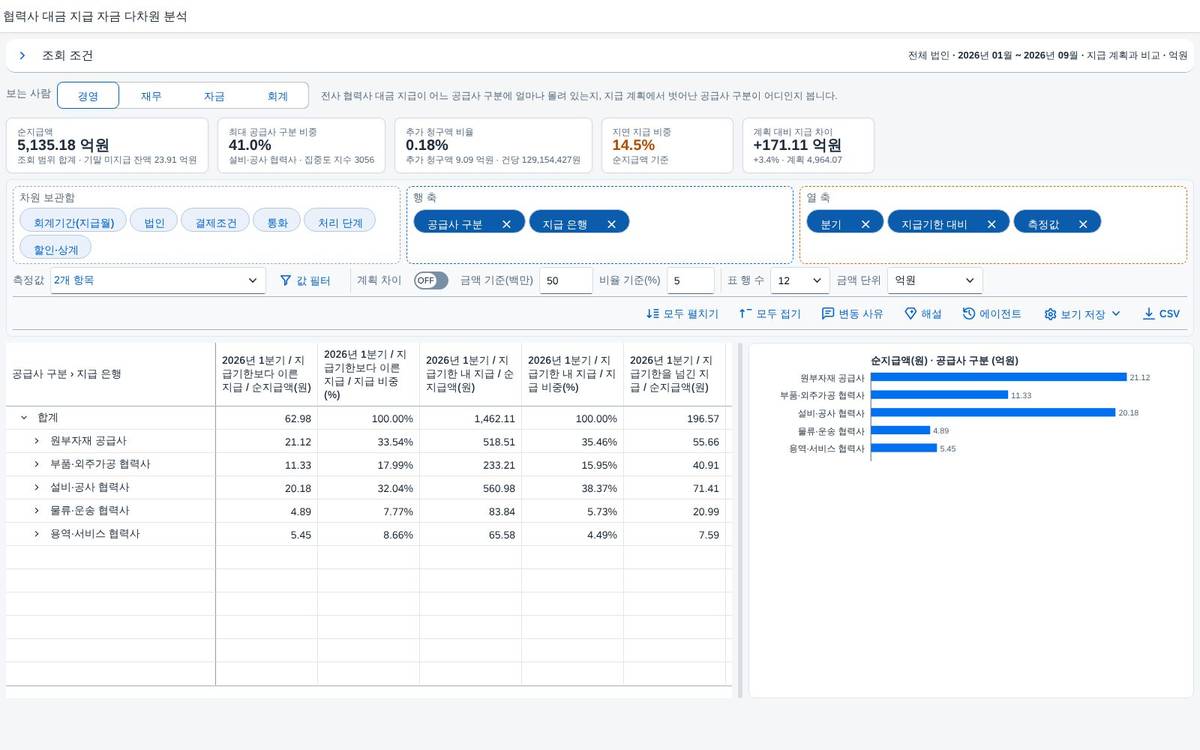
Task: Expand the 물류·운송 협력사 row
Action: [36, 511]
